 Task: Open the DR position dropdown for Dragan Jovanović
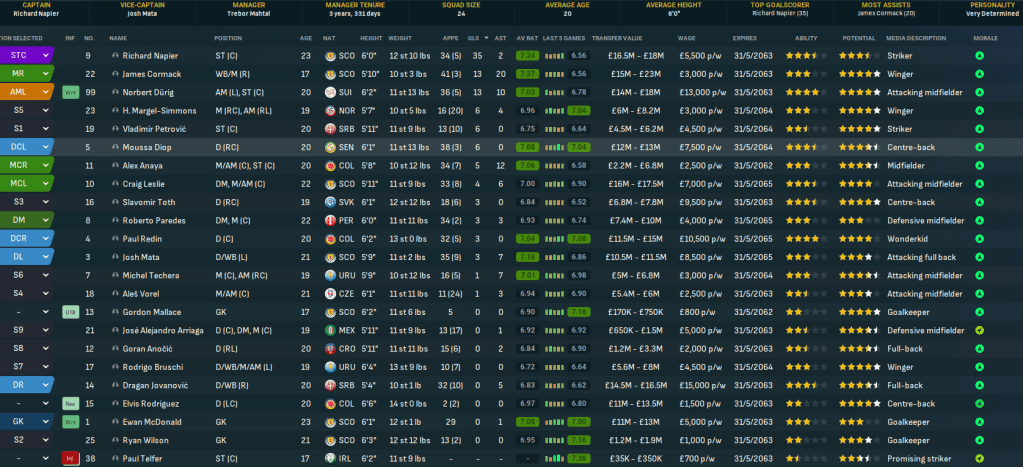(x=45, y=385)
